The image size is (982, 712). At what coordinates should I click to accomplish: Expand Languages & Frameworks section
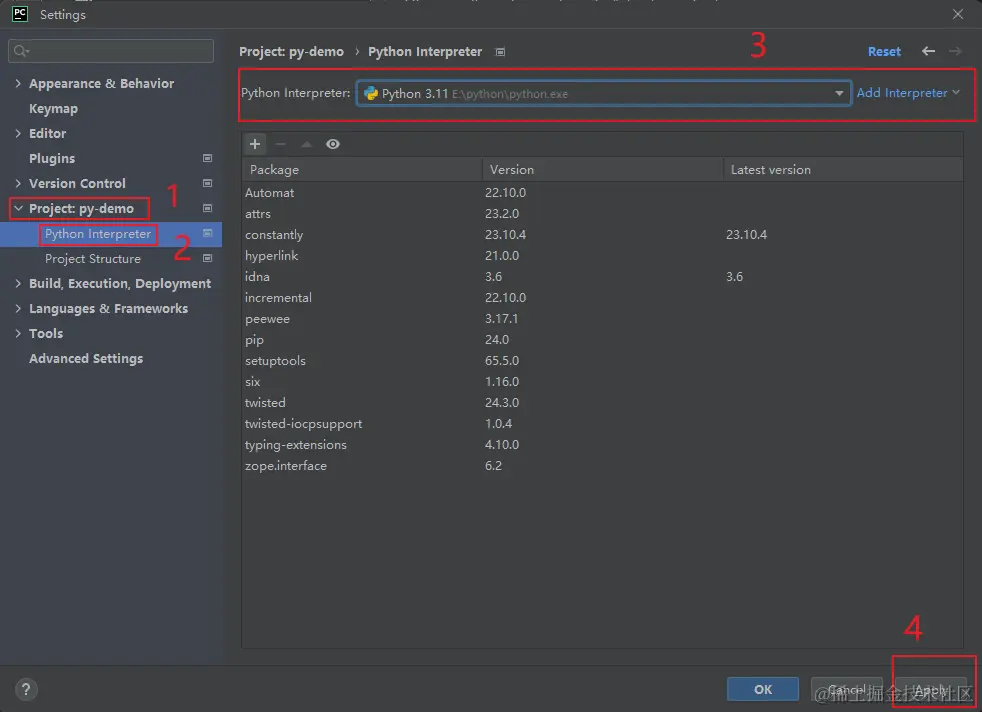coord(18,309)
